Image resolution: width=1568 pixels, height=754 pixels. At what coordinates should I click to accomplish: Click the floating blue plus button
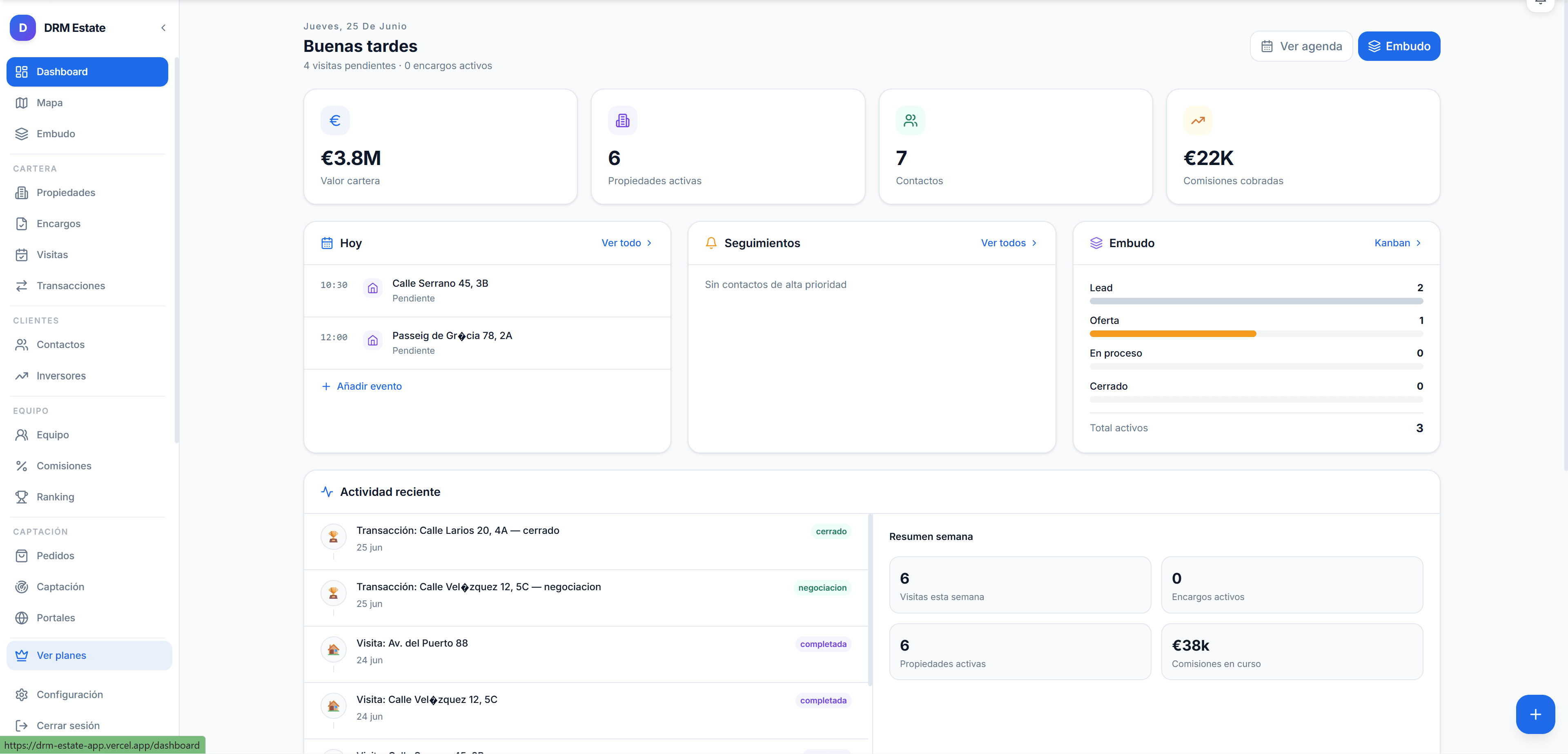[x=1535, y=714]
